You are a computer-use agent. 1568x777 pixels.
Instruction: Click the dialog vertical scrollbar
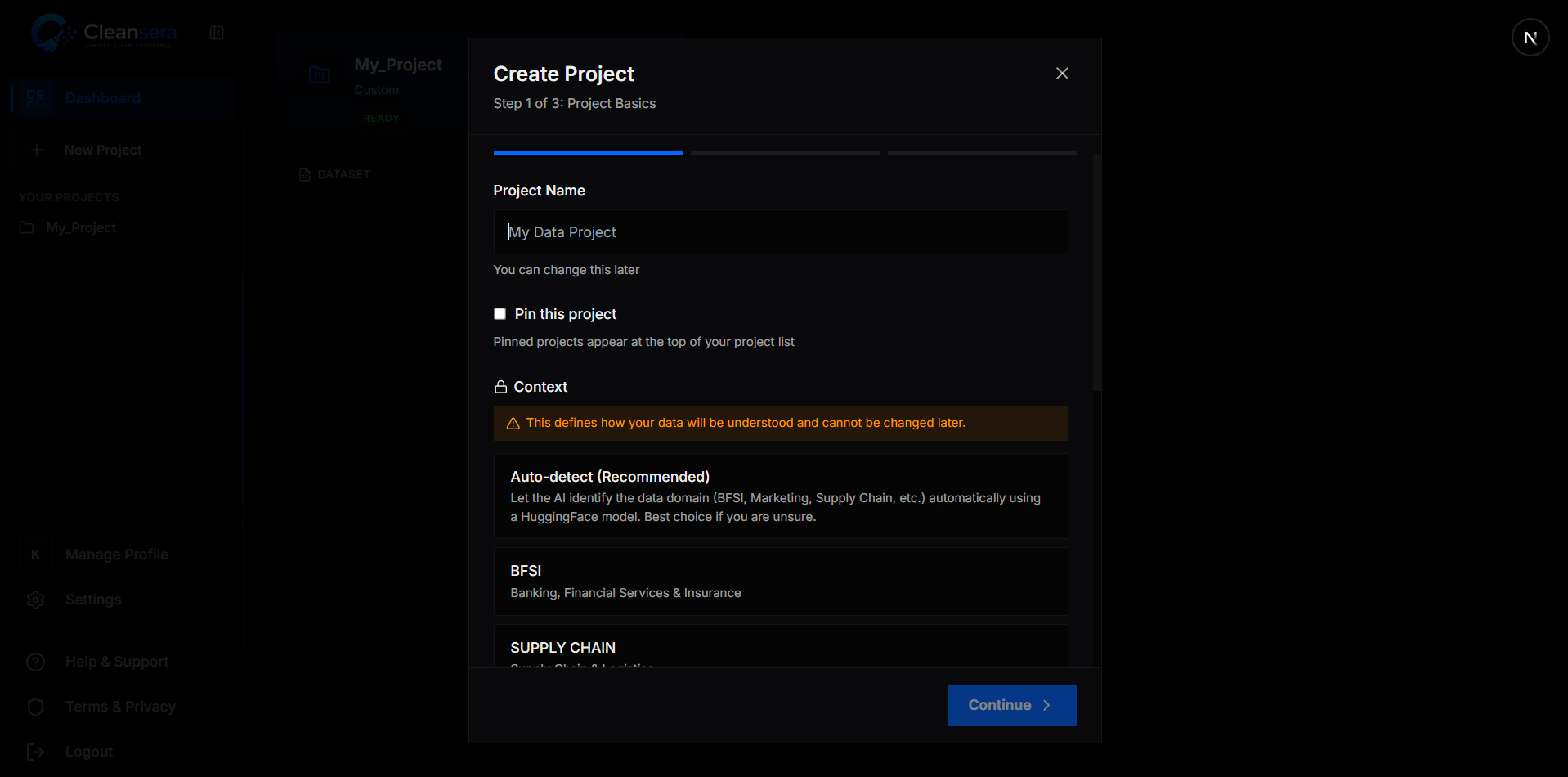pyautogui.click(x=1097, y=272)
